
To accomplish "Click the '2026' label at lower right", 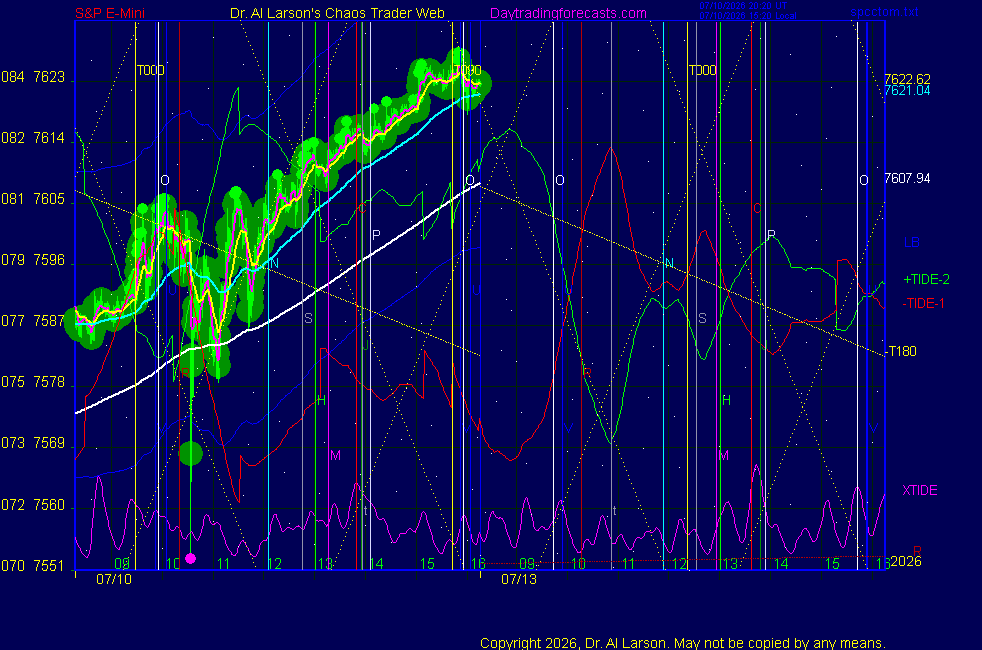I will tap(906, 561).
